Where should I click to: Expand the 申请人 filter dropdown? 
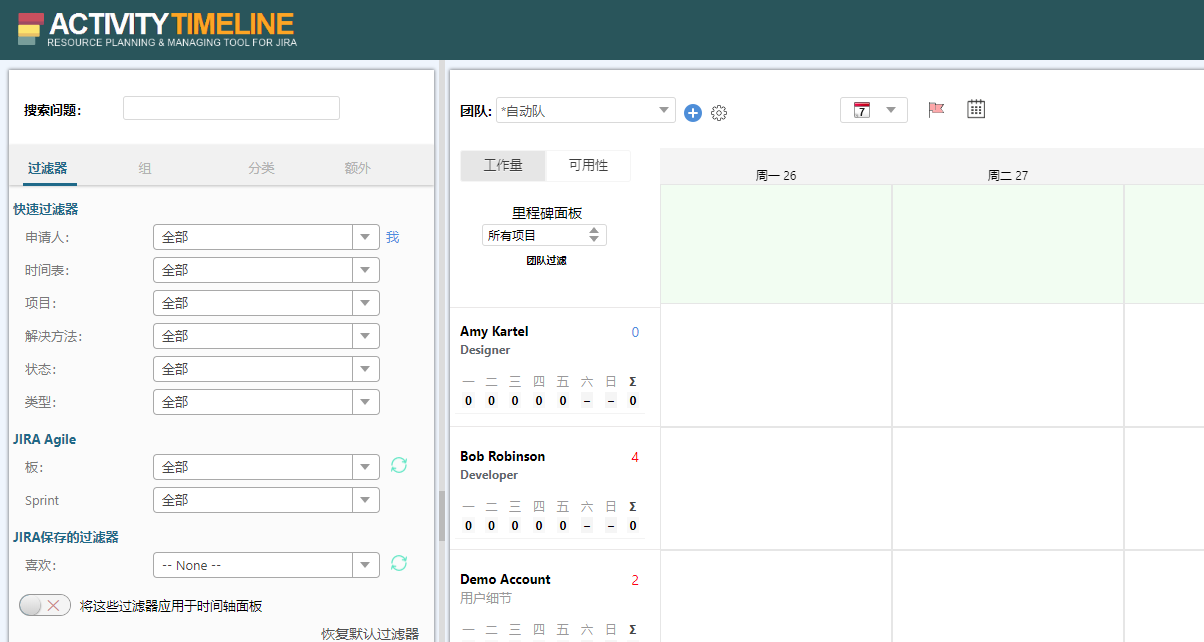click(x=366, y=237)
